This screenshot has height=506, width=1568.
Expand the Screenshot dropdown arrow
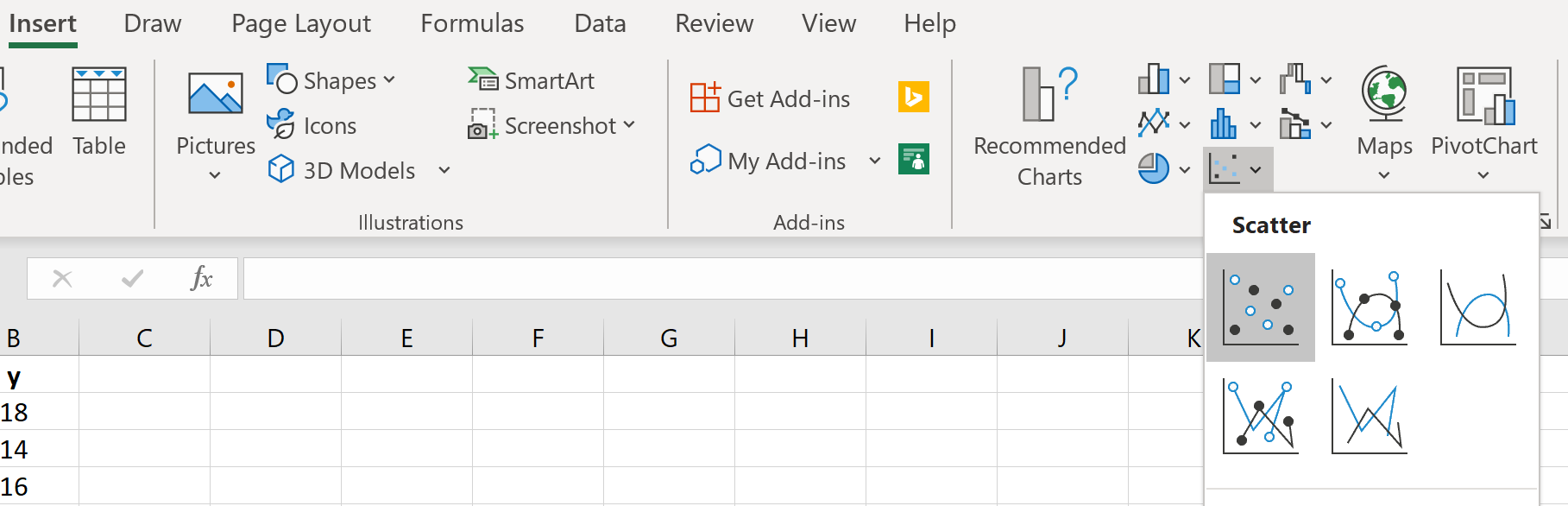point(629,124)
